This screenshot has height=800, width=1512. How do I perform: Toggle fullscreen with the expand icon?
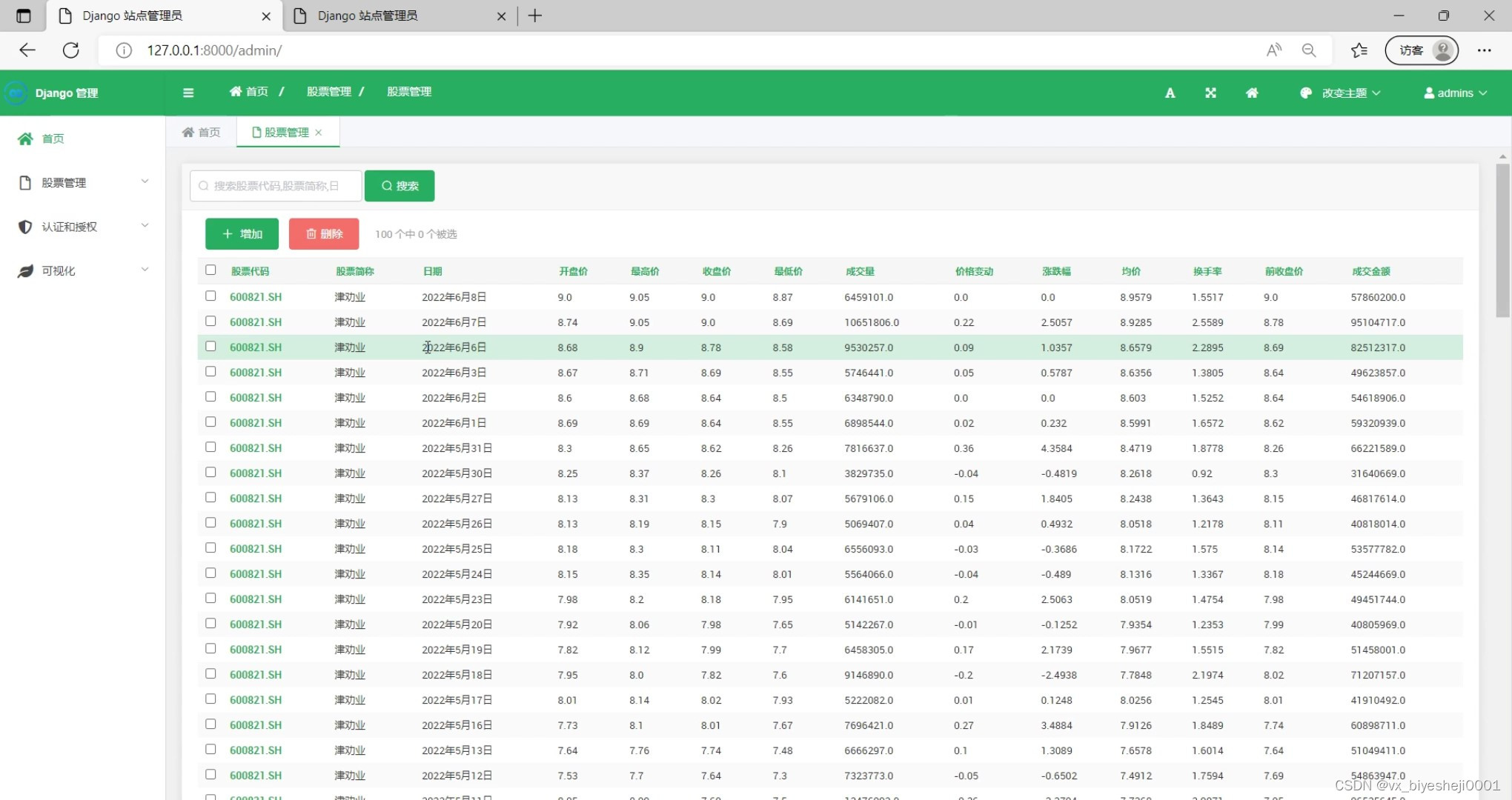coord(1210,93)
